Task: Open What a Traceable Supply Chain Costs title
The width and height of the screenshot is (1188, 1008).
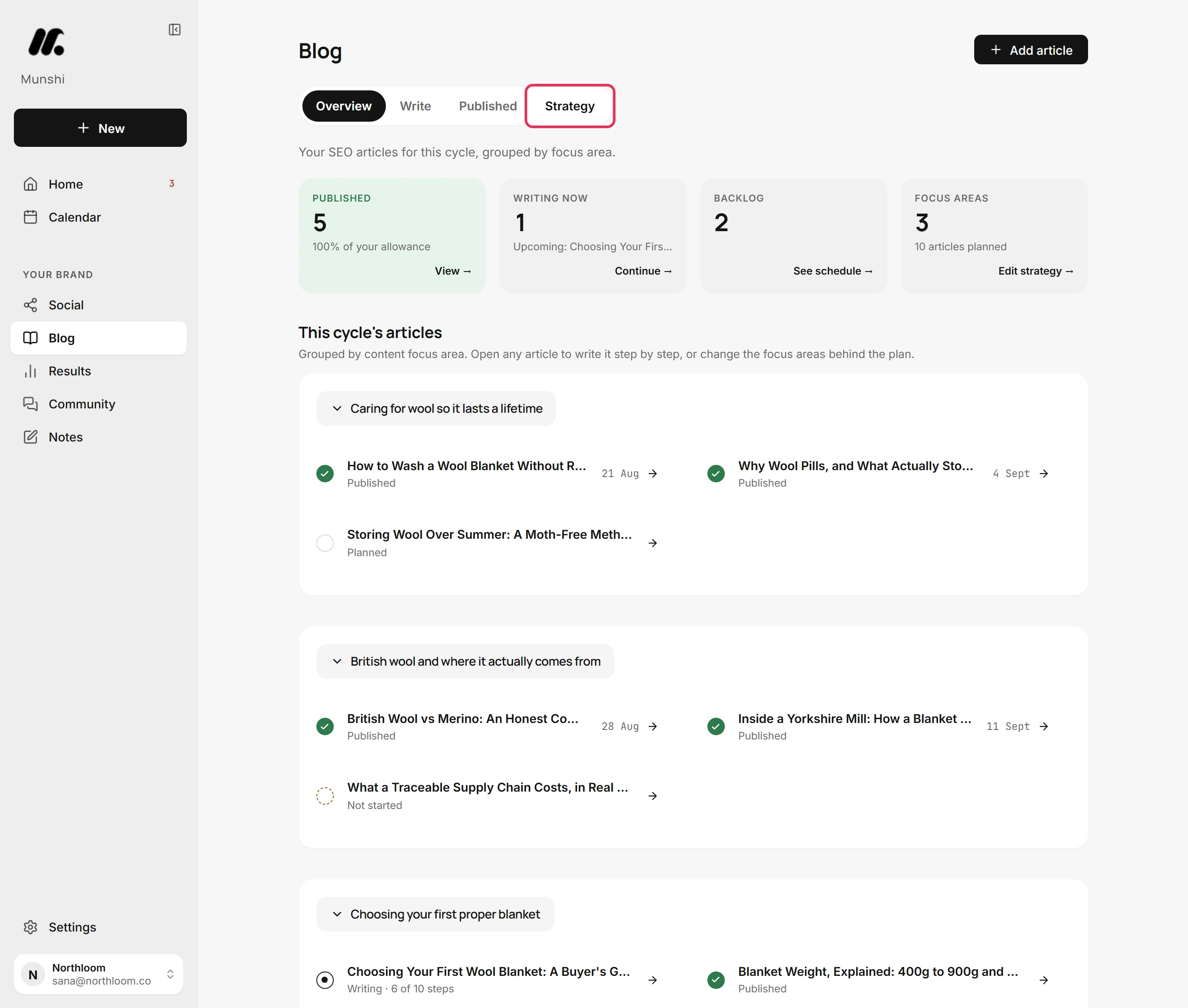Action: 488,787
